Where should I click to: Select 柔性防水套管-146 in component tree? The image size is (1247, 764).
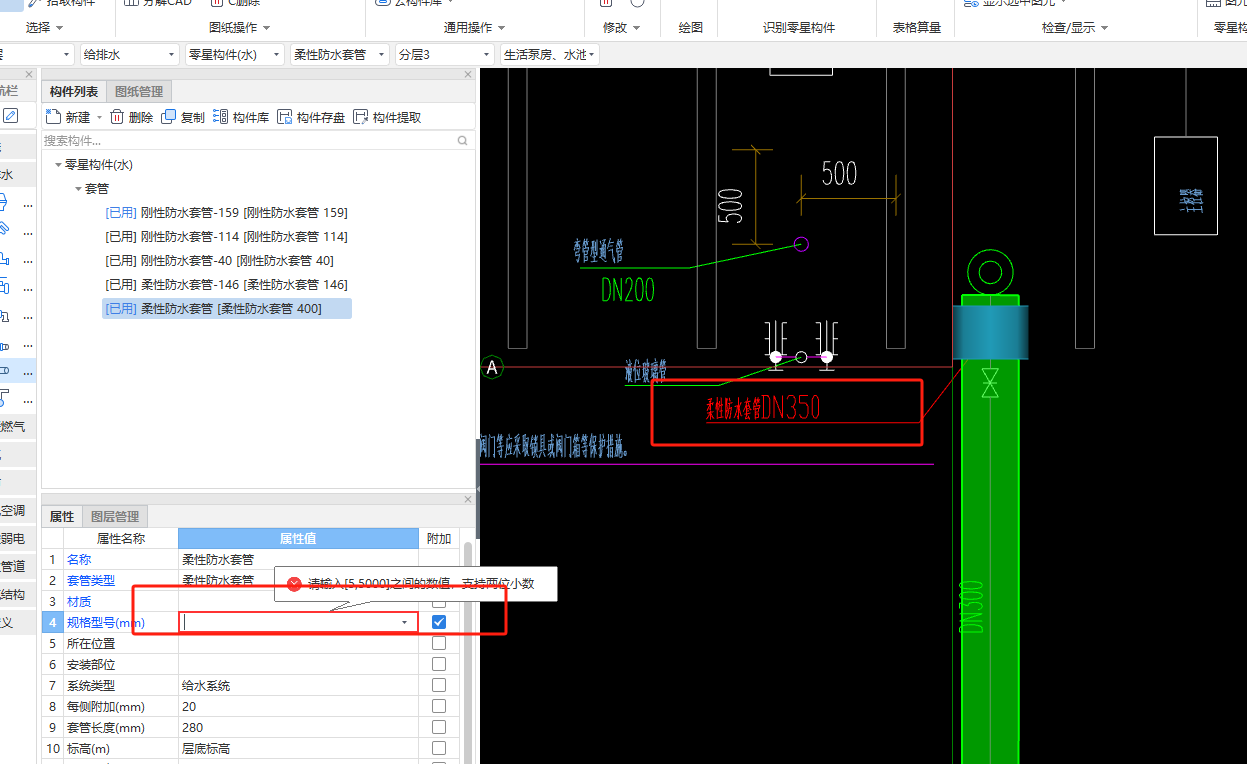point(226,285)
